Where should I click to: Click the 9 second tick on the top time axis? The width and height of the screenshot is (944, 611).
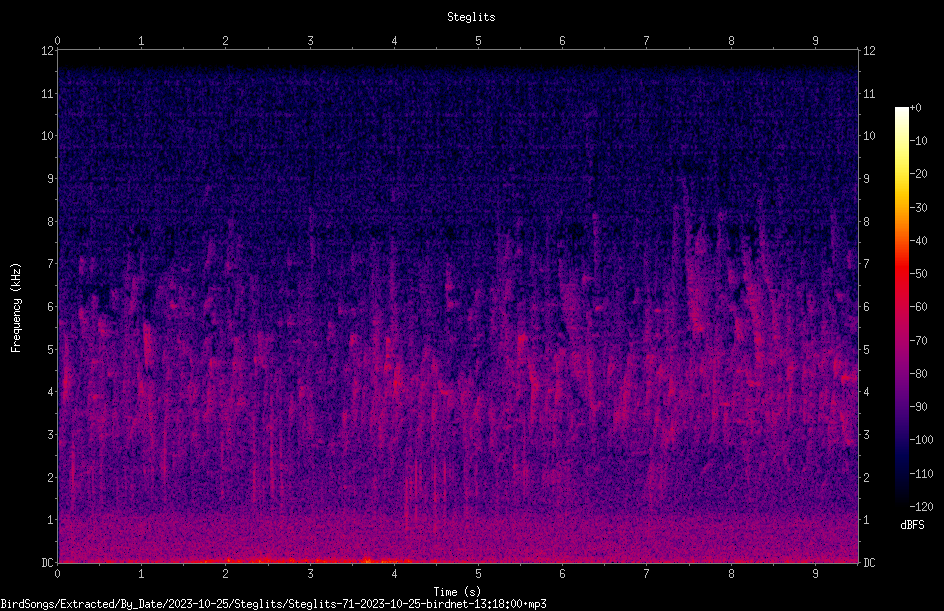815,40
